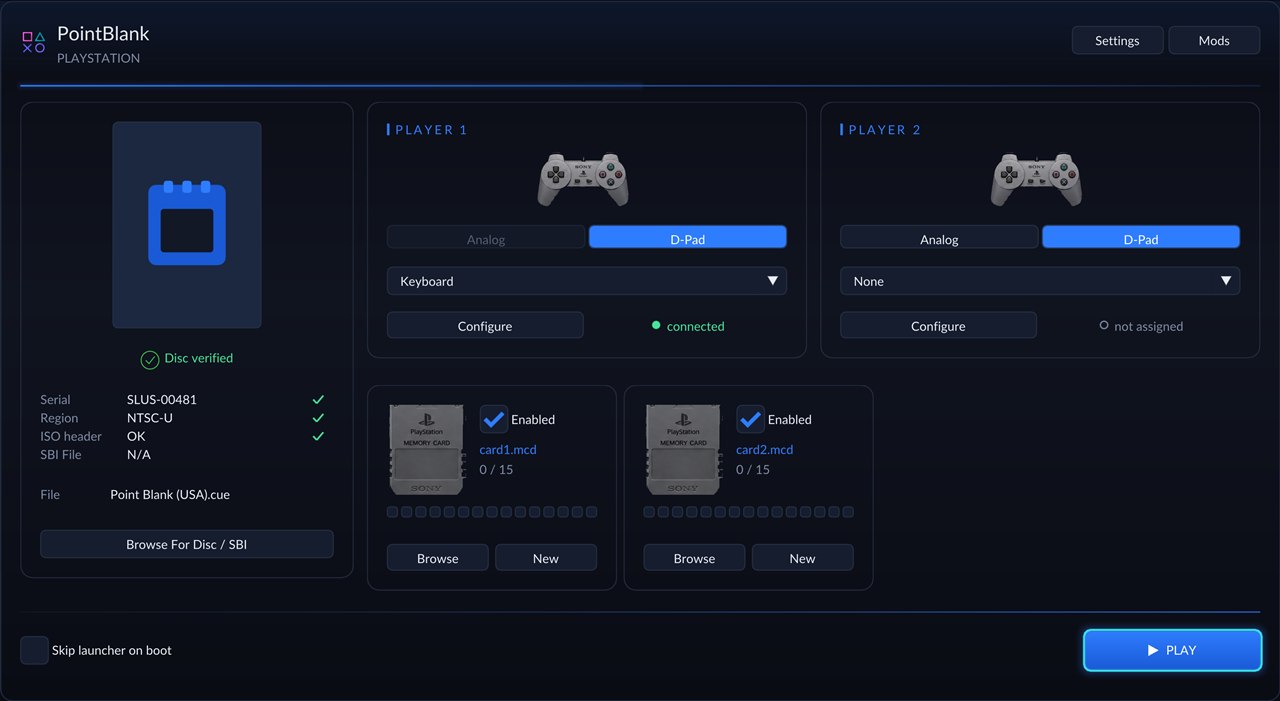Open Player 2 None input dropdown
This screenshot has height=701, width=1280.
(1040, 281)
